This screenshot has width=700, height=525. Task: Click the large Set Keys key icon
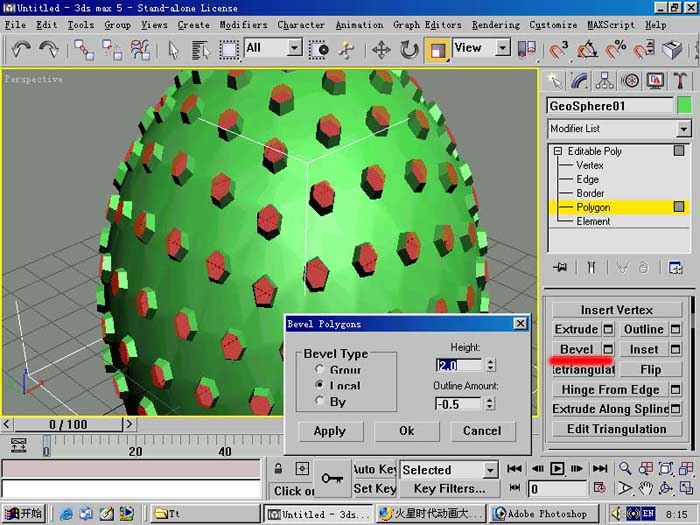[x=332, y=479]
